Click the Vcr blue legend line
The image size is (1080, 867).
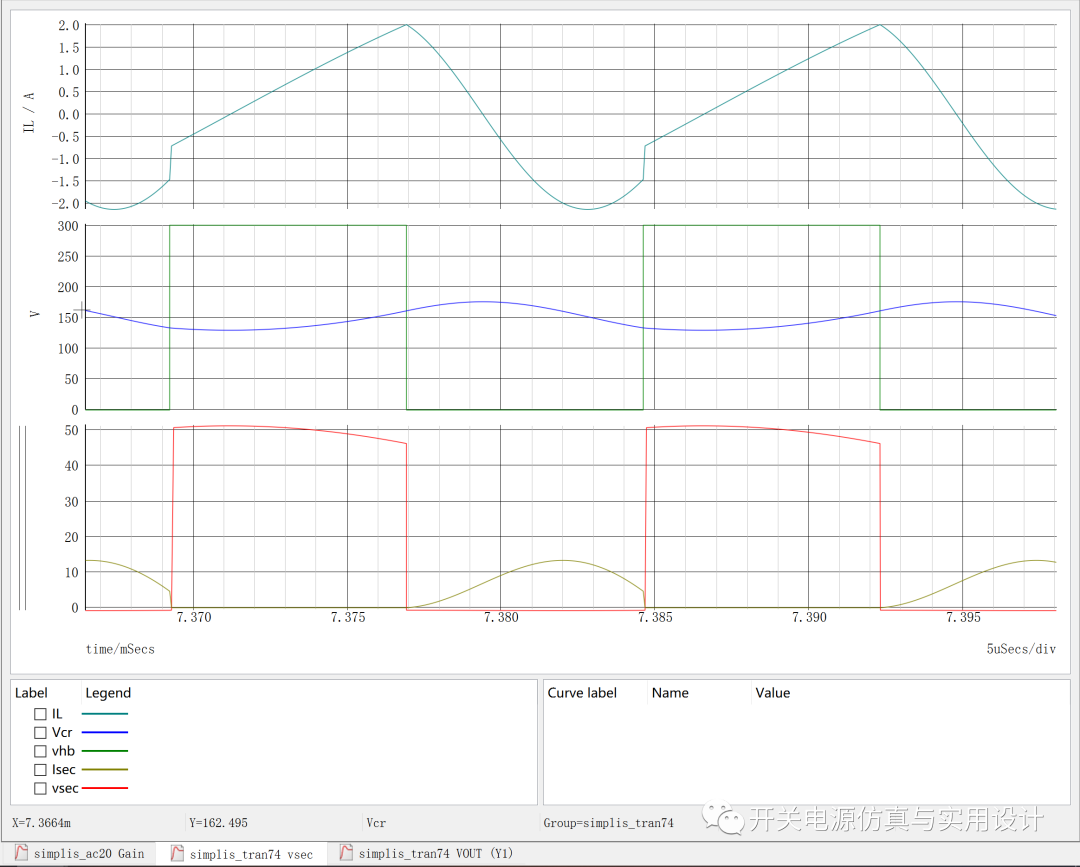105,733
